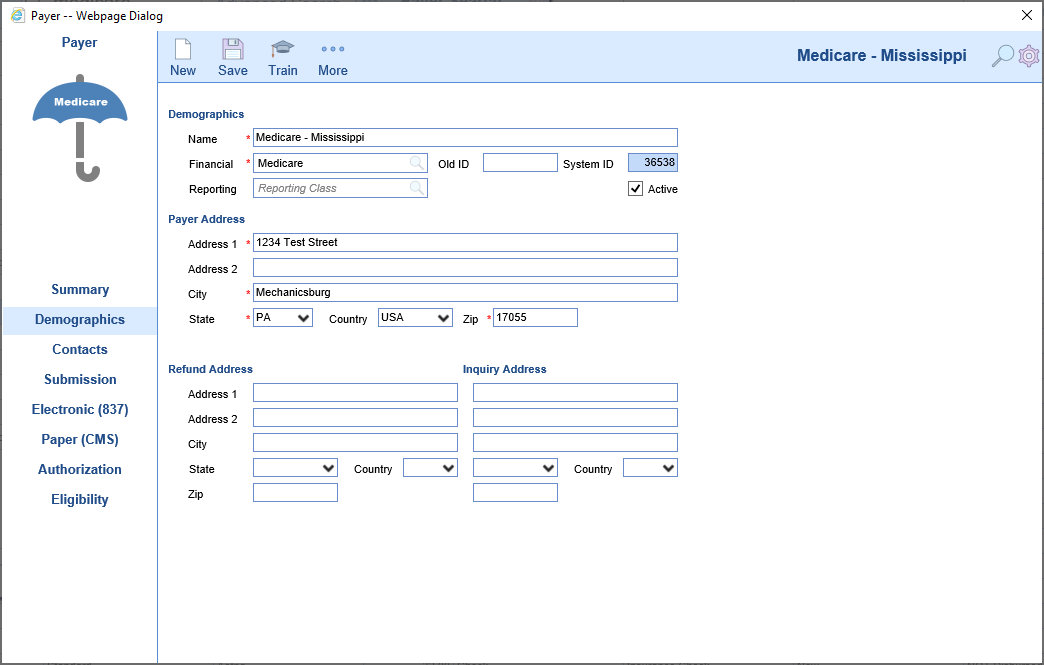The image size is (1044, 665).
Task: Click the Payer City field
Action: pyautogui.click(x=465, y=292)
